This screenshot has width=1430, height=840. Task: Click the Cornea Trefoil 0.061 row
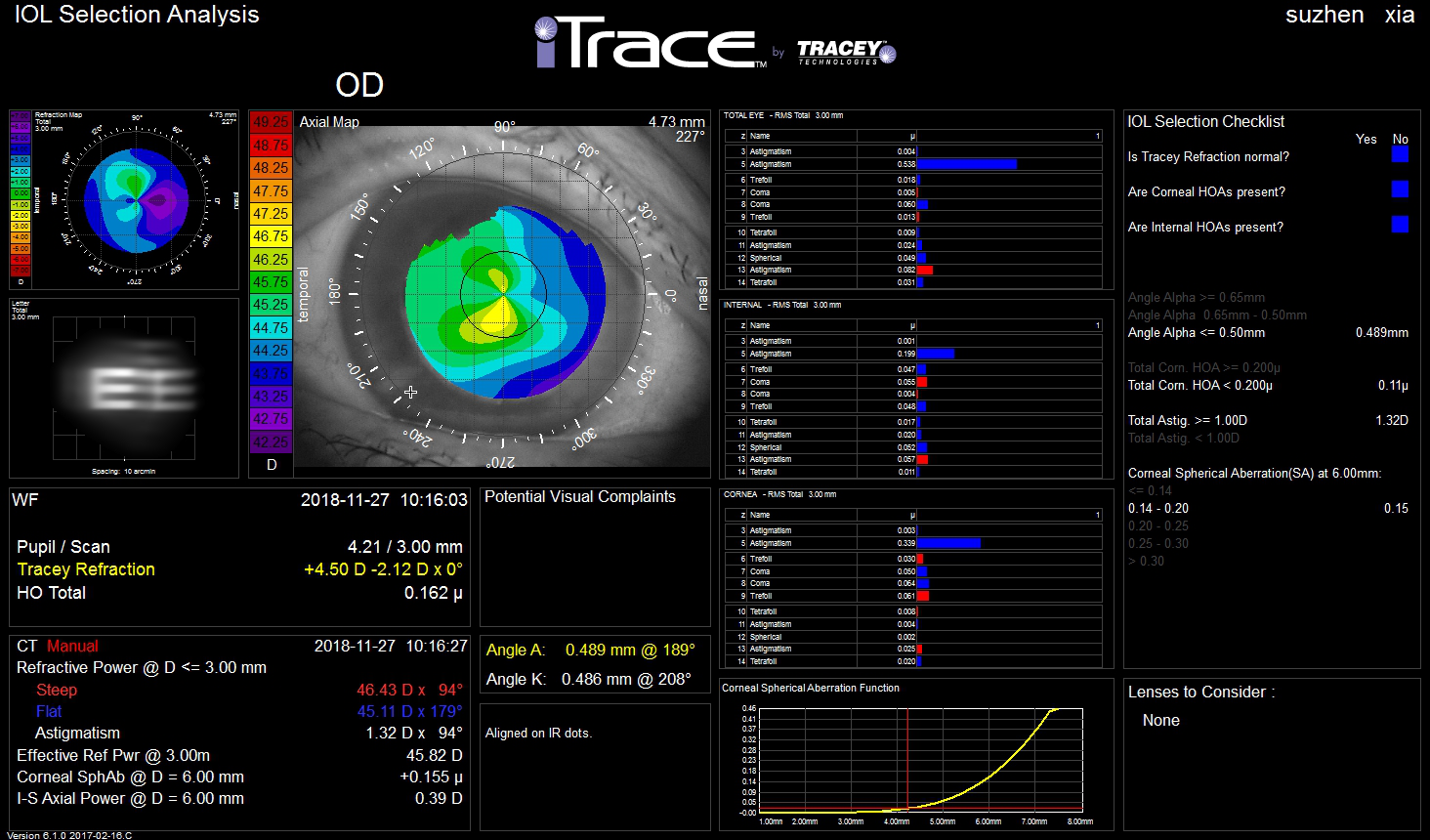point(914,596)
